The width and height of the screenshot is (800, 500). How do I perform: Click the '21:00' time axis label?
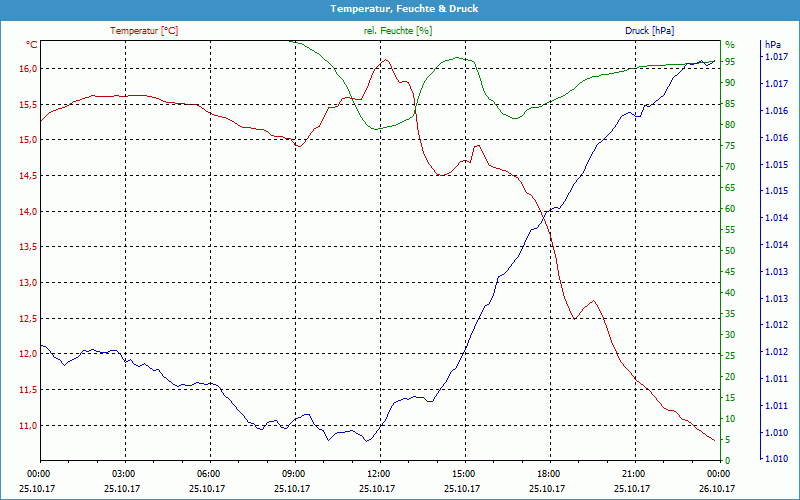coord(633,474)
